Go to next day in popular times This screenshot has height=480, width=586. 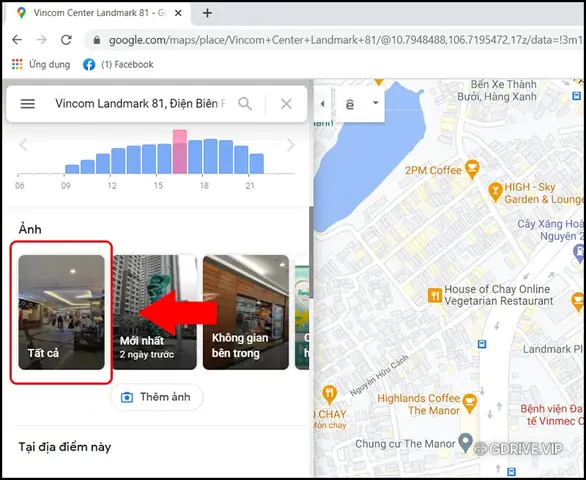[x=290, y=144]
